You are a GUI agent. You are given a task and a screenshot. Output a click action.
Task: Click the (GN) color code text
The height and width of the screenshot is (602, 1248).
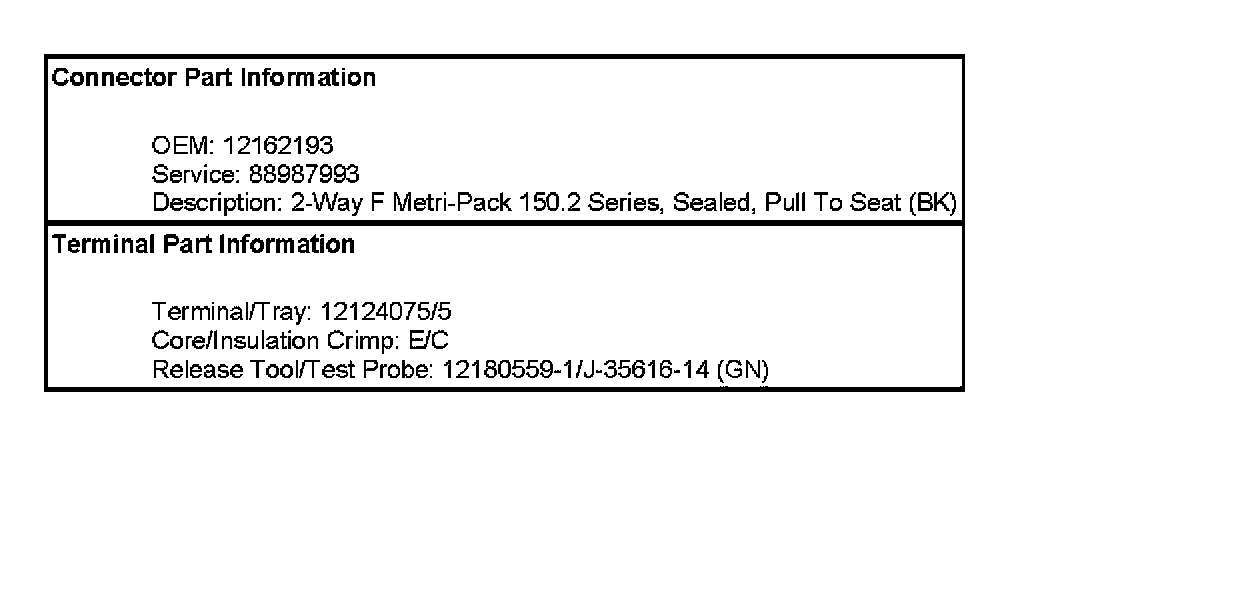(742, 370)
